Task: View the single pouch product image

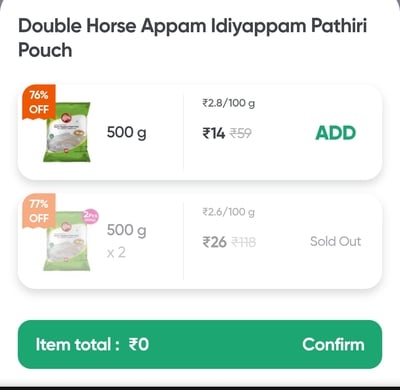Action: tap(67, 132)
